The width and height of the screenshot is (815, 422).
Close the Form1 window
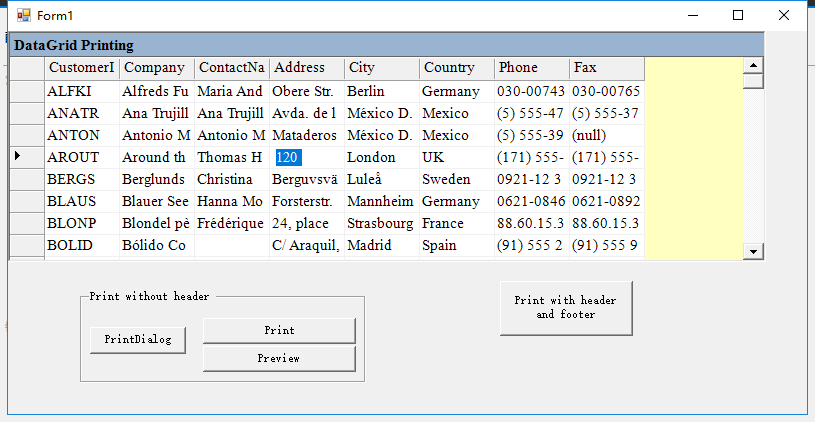click(784, 16)
